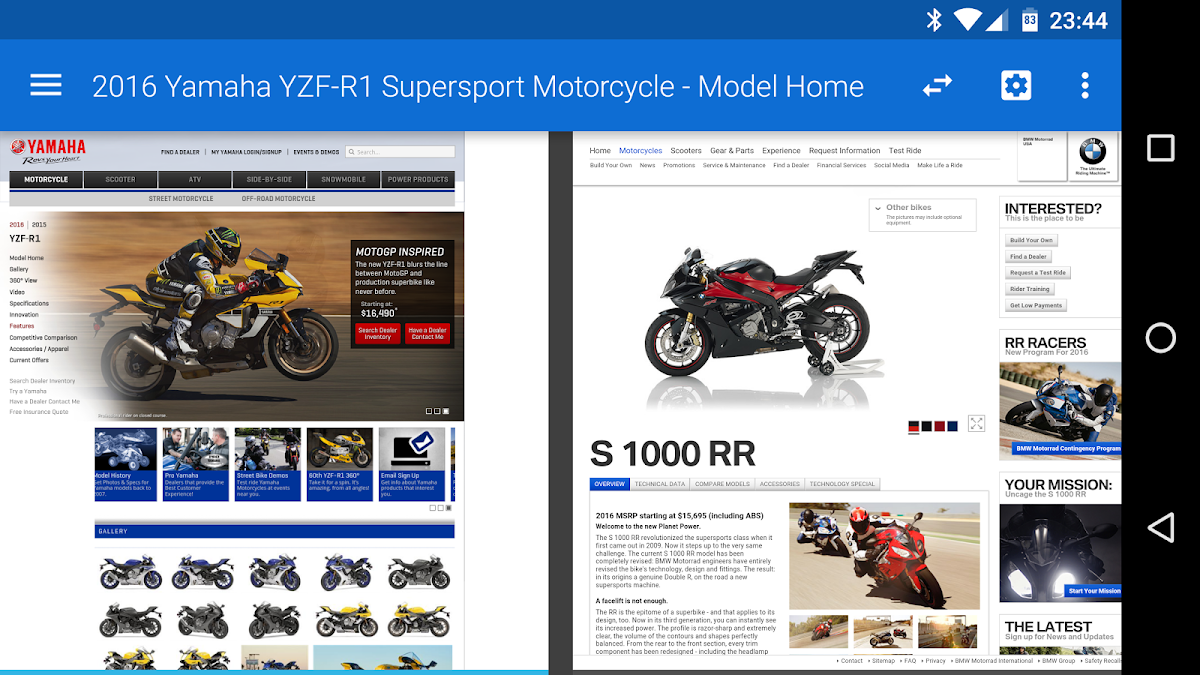Tap the Android recent apps square
The height and width of the screenshot is (675, 1200).
1161,149
